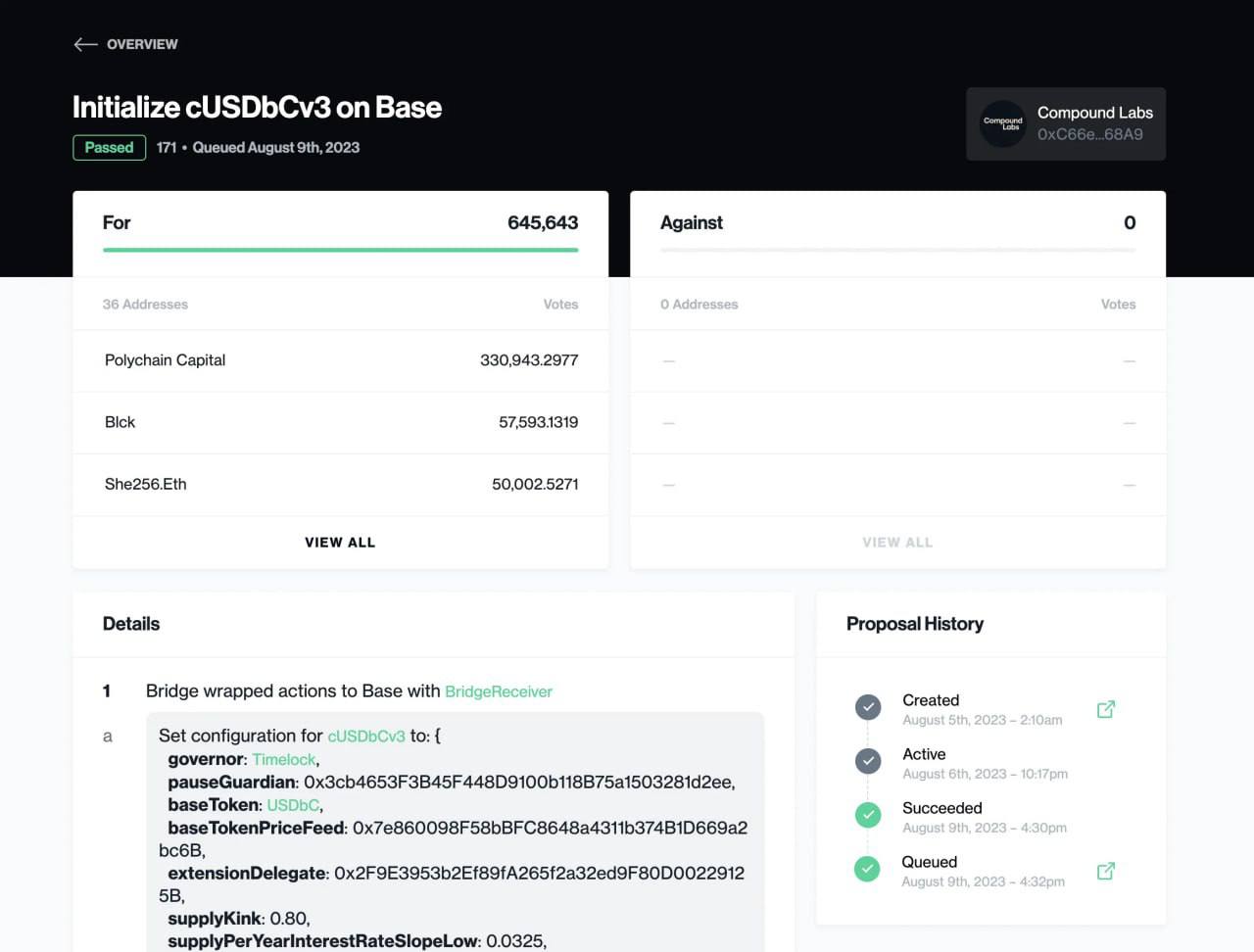Click August 5th, 2023 – 2:10am timestamp
The width and height of the screenshot is (1254, 952).
coord(983,720)
